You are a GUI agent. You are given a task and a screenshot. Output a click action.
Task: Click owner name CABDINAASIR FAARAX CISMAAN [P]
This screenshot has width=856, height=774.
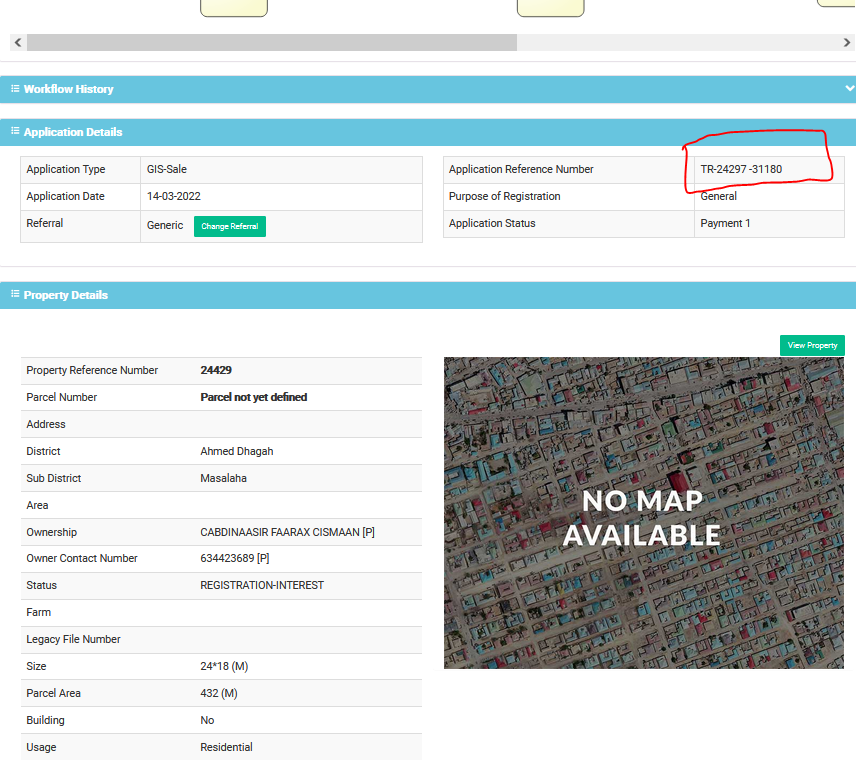tap(288, 532)
